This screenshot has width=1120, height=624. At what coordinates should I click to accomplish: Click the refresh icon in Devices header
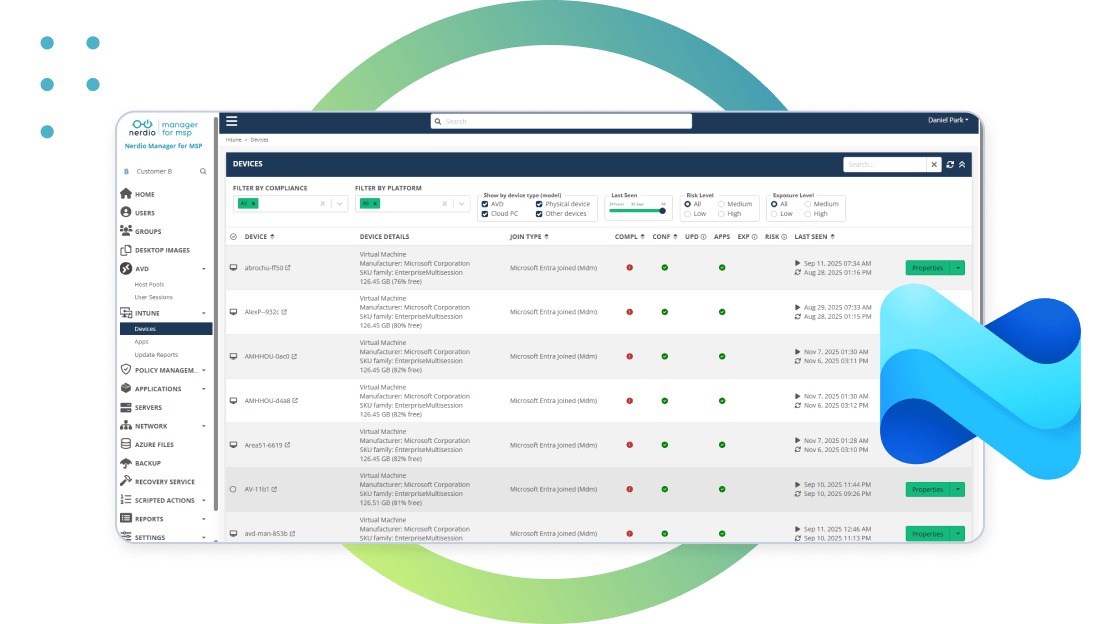click(950, 164)
